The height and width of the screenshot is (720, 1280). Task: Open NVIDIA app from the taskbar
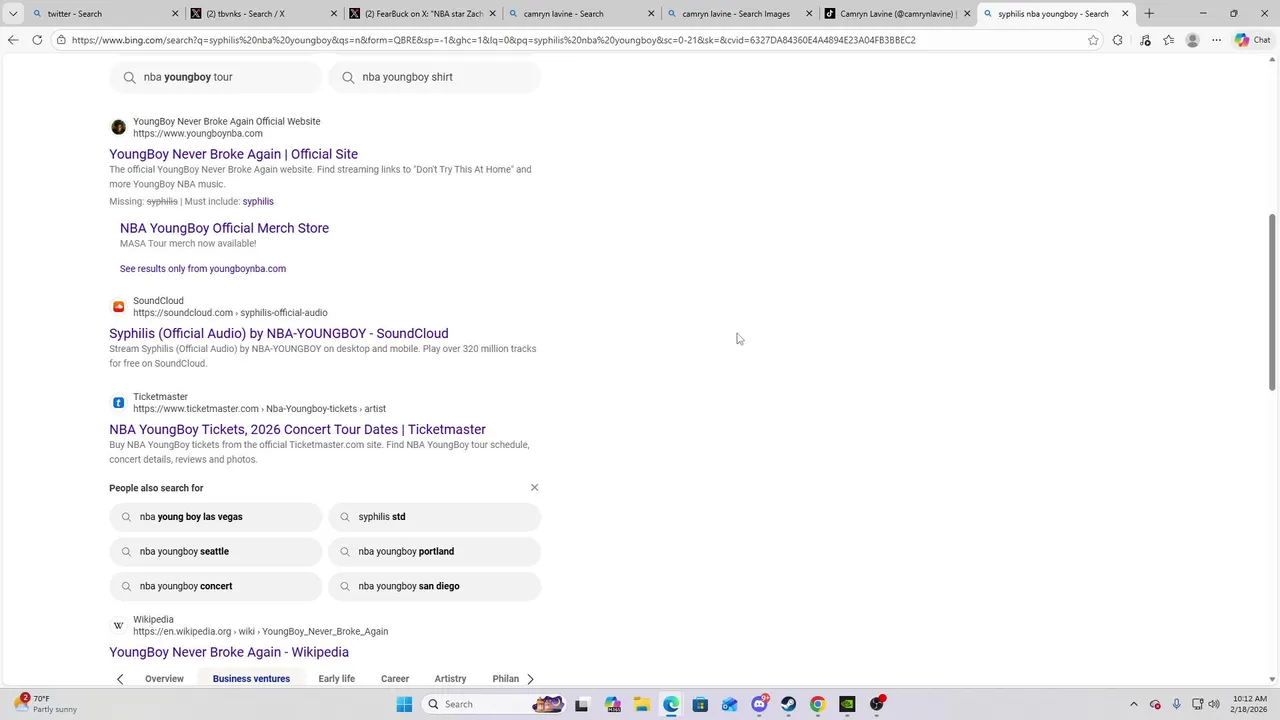(x=847, y=704)
